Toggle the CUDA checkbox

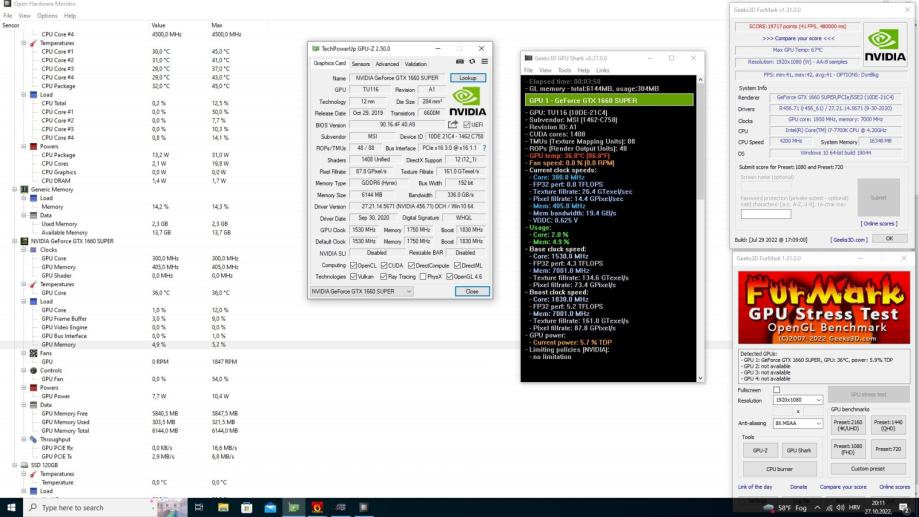tap(384, 266)
